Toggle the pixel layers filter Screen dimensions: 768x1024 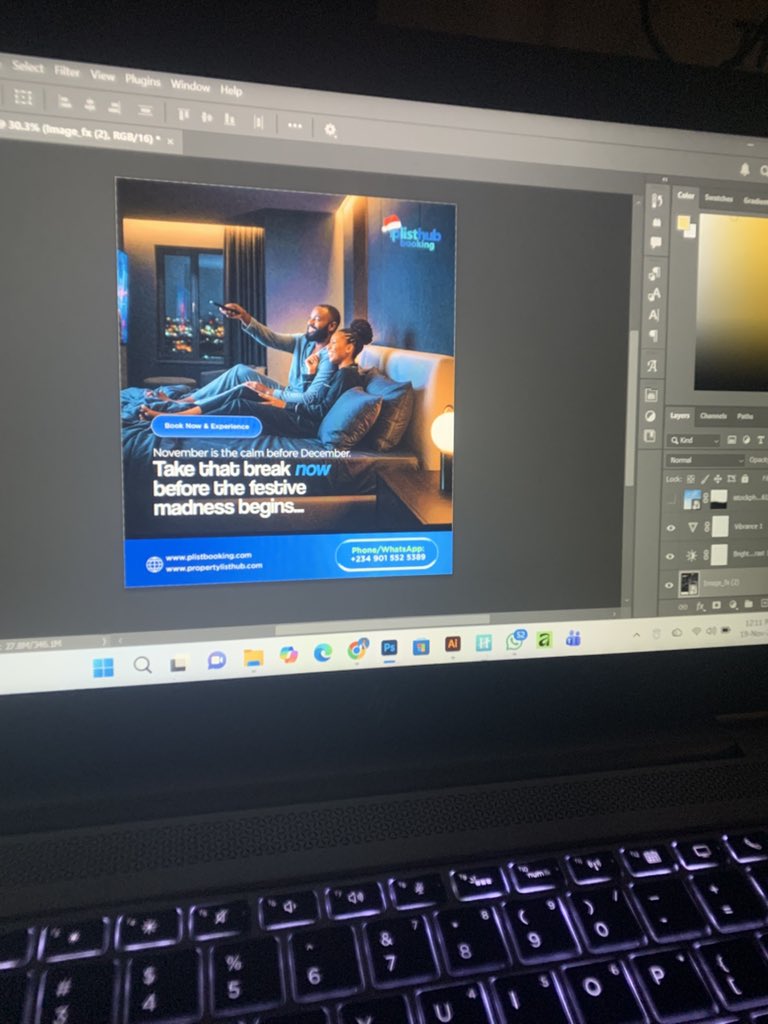731,440
